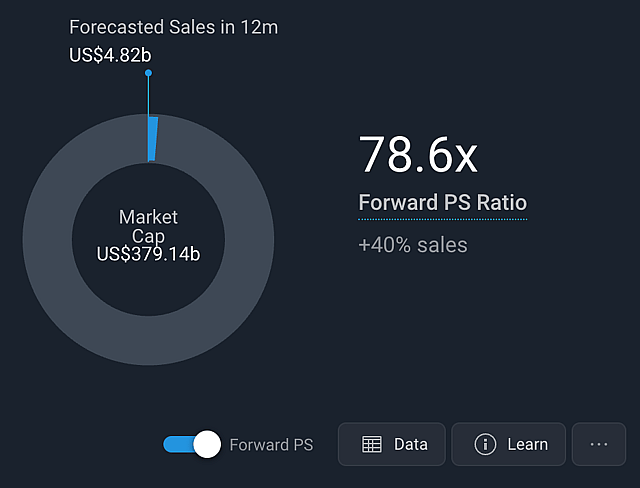This screenshot has width=640, height=488.
Task: Toggle the Forward PS switch off
Action: (192, 444)
